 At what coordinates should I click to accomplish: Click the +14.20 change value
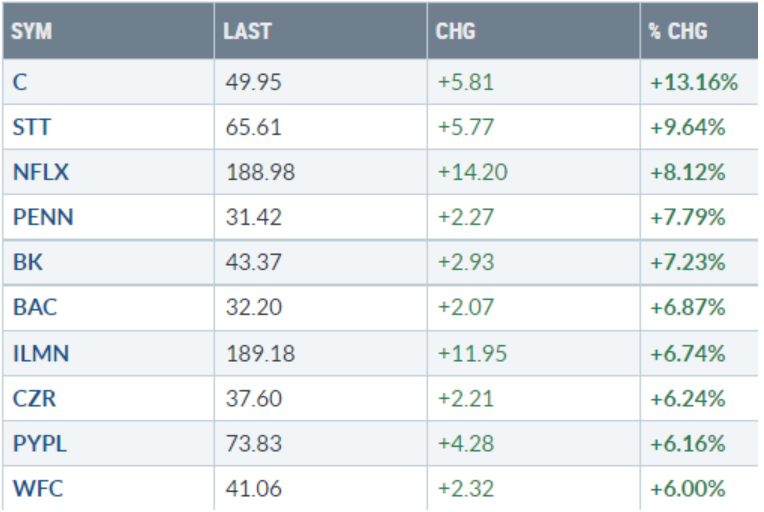click(x=472, y=173)
